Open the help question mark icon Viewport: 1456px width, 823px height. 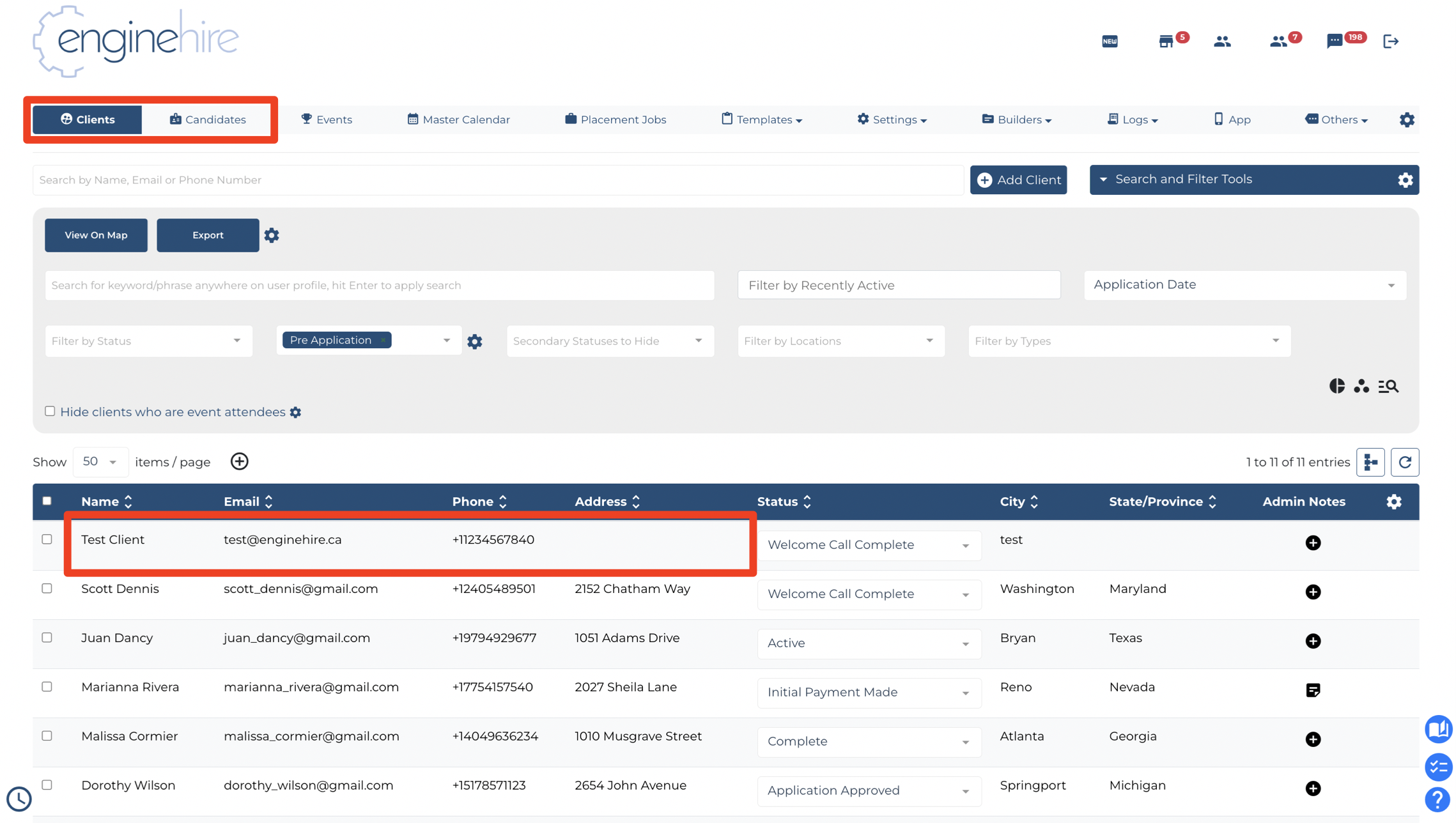click(x=1437, y=799)
